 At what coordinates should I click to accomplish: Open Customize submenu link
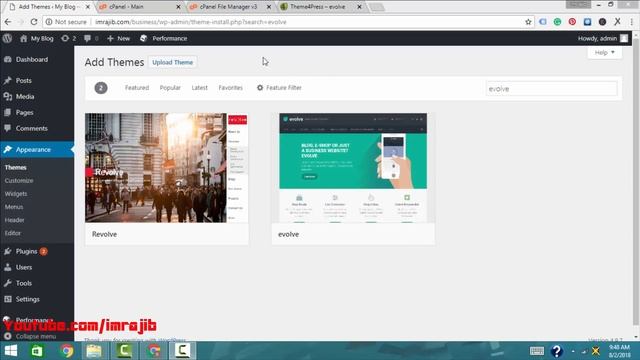tap(19, 180)
